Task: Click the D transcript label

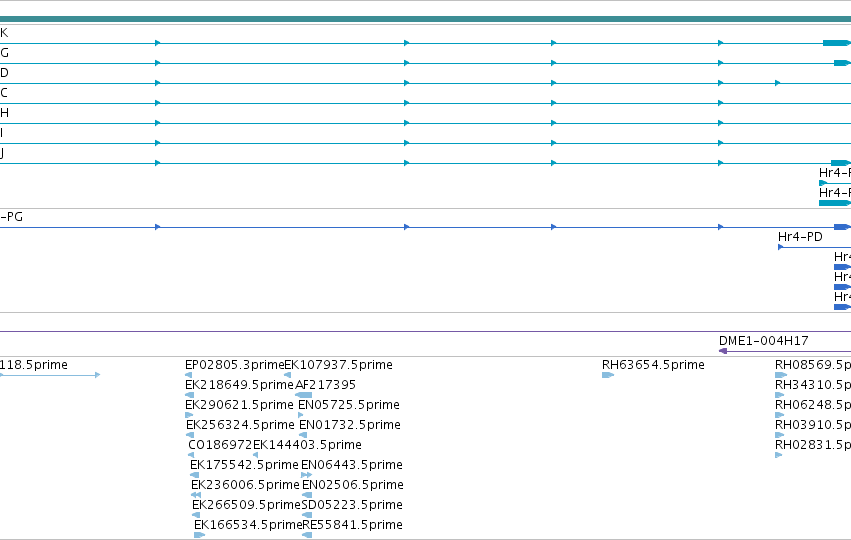Action: tap(4, 73)
